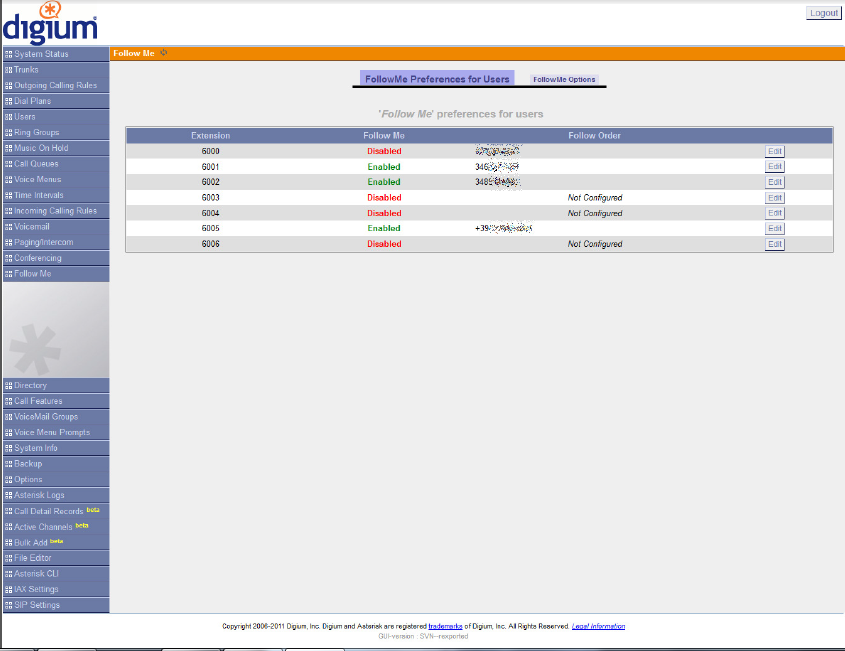Go to Trunks section

[56, 70]
